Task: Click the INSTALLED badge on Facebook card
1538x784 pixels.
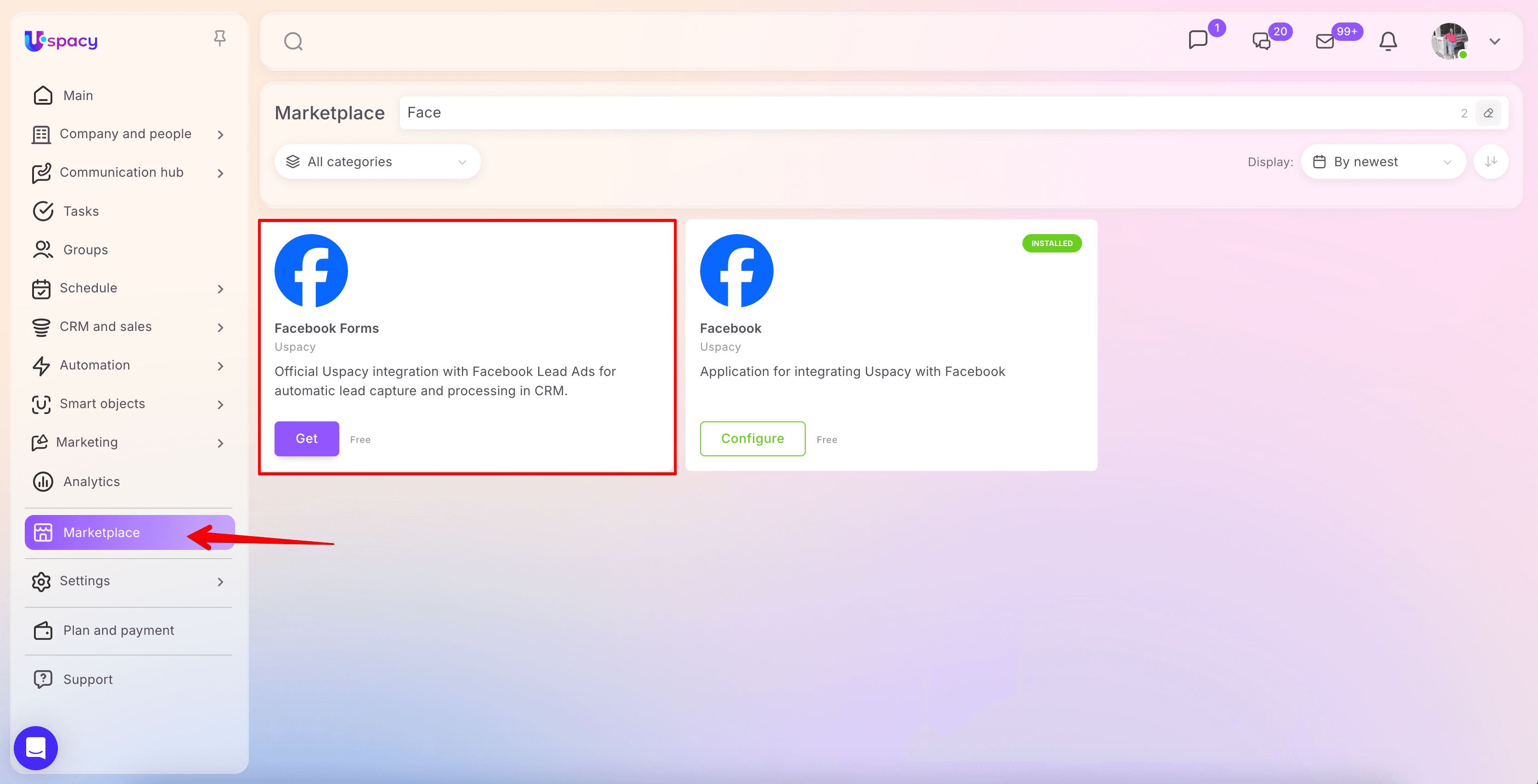Action: click(1052, 243)
